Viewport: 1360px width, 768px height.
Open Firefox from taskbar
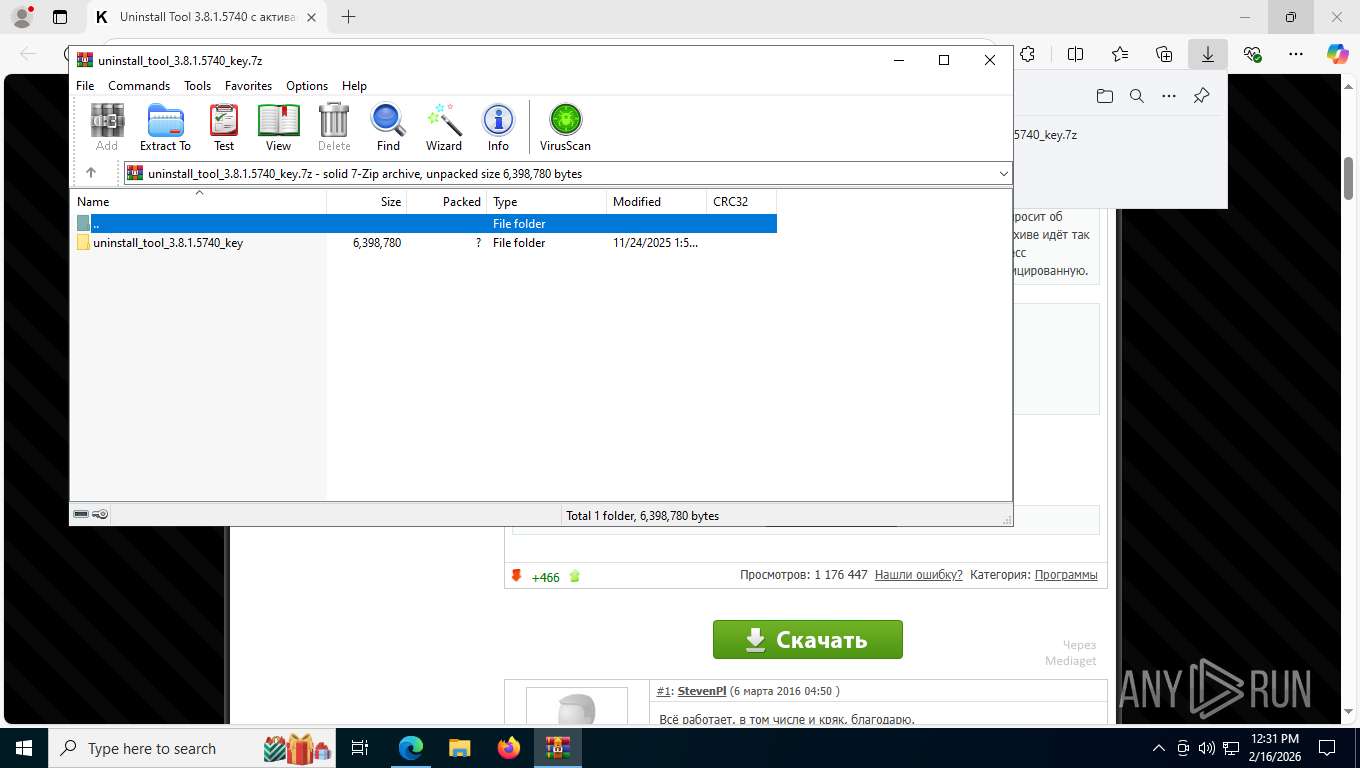(509, 748)
